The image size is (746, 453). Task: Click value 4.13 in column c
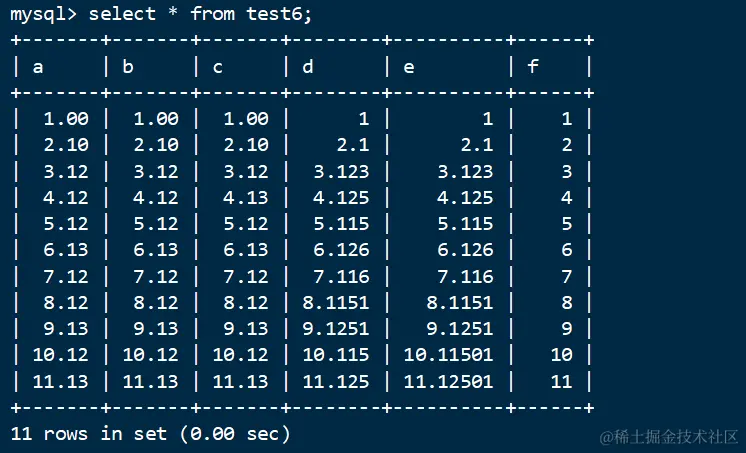246,197
